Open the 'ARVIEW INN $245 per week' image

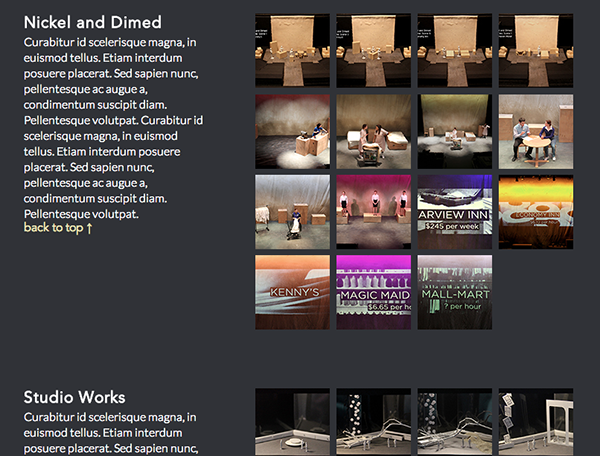tap(454, 212)
